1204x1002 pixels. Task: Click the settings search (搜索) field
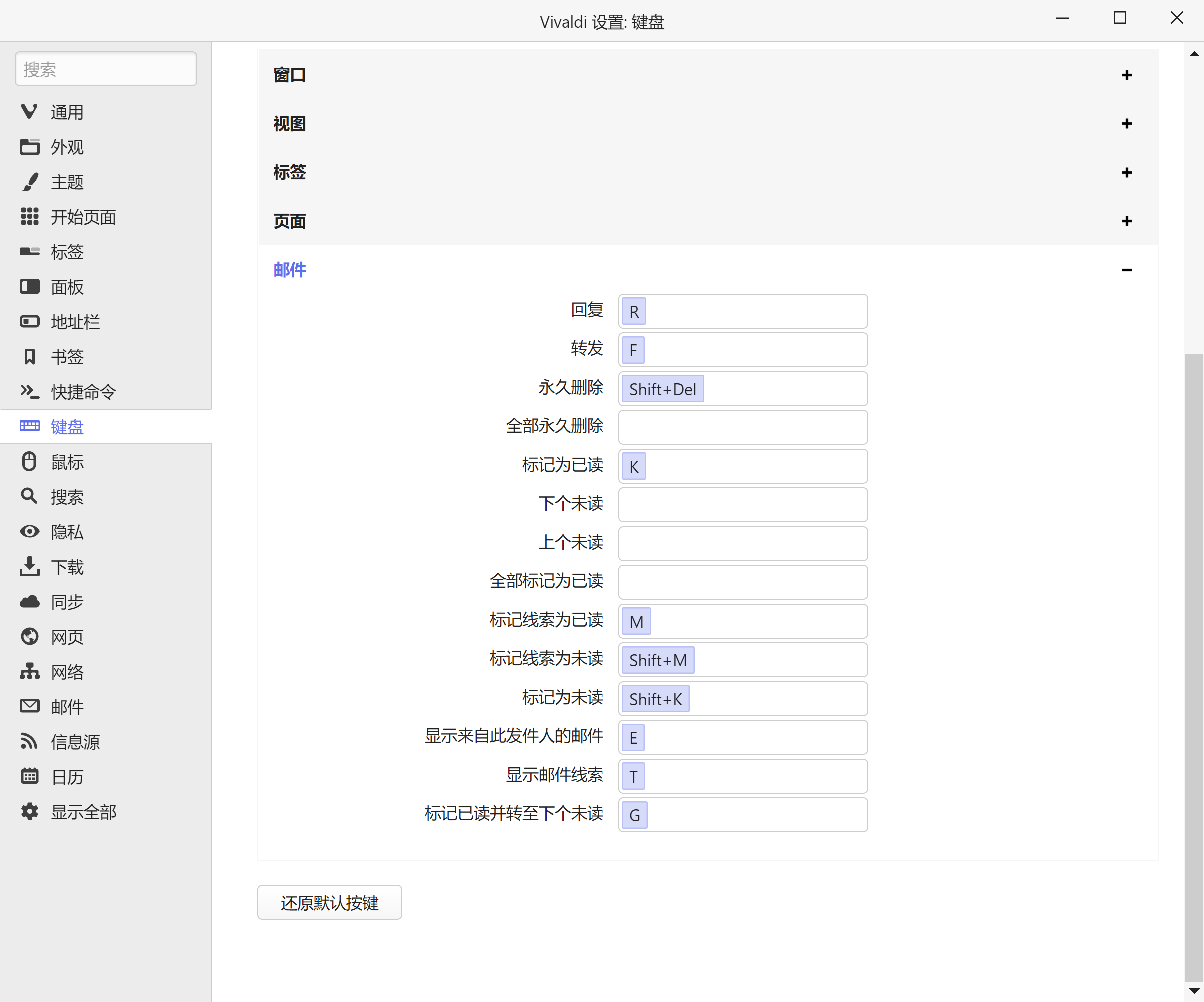(106, 69)
